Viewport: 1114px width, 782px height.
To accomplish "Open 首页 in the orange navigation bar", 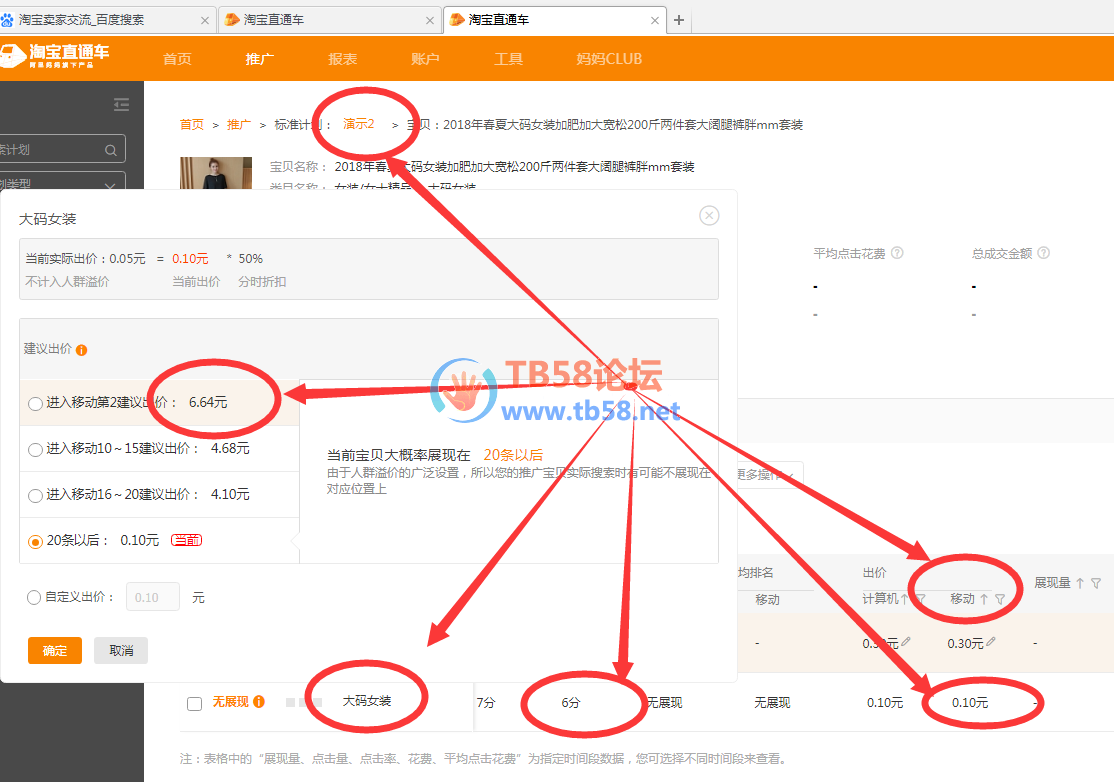I will (x=177, y=59).
